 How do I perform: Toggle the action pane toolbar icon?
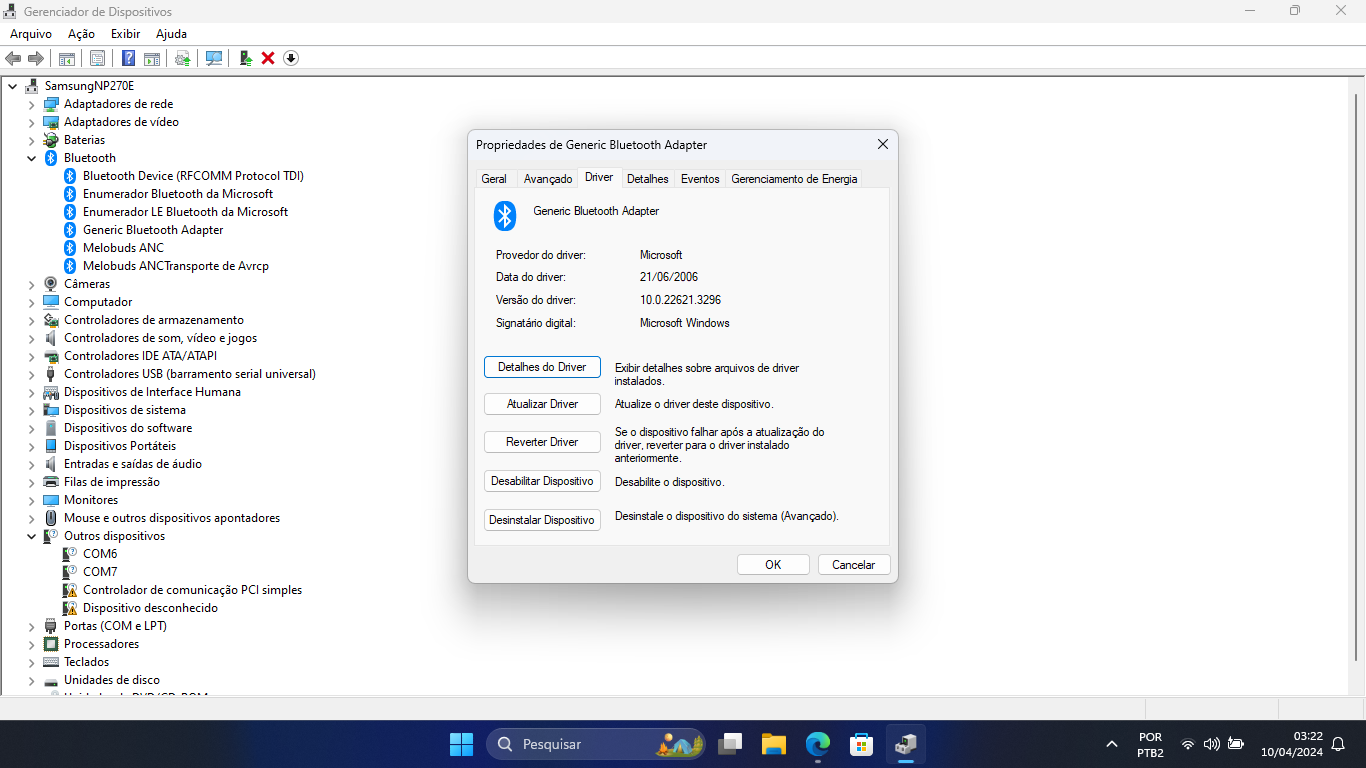point(152,58)
